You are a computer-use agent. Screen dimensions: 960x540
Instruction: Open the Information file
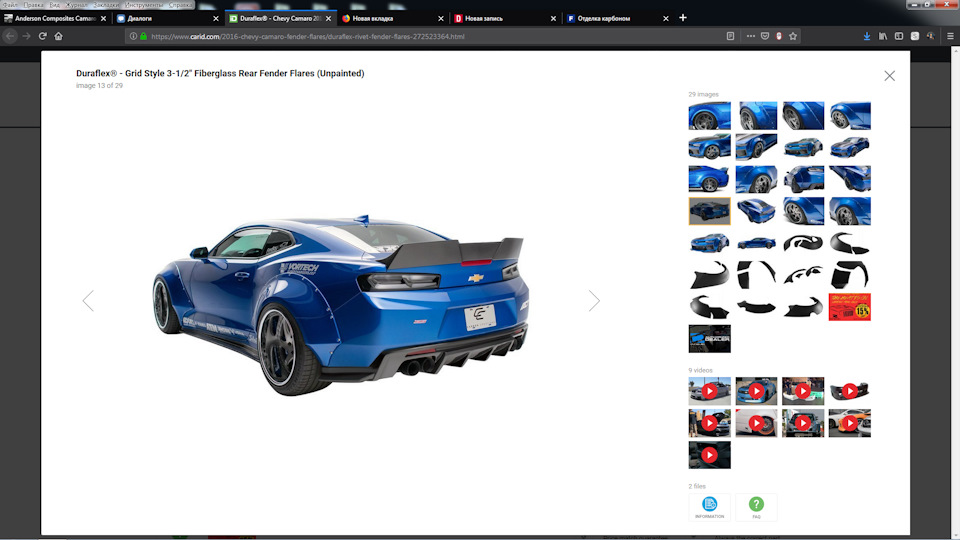[710, 507]
